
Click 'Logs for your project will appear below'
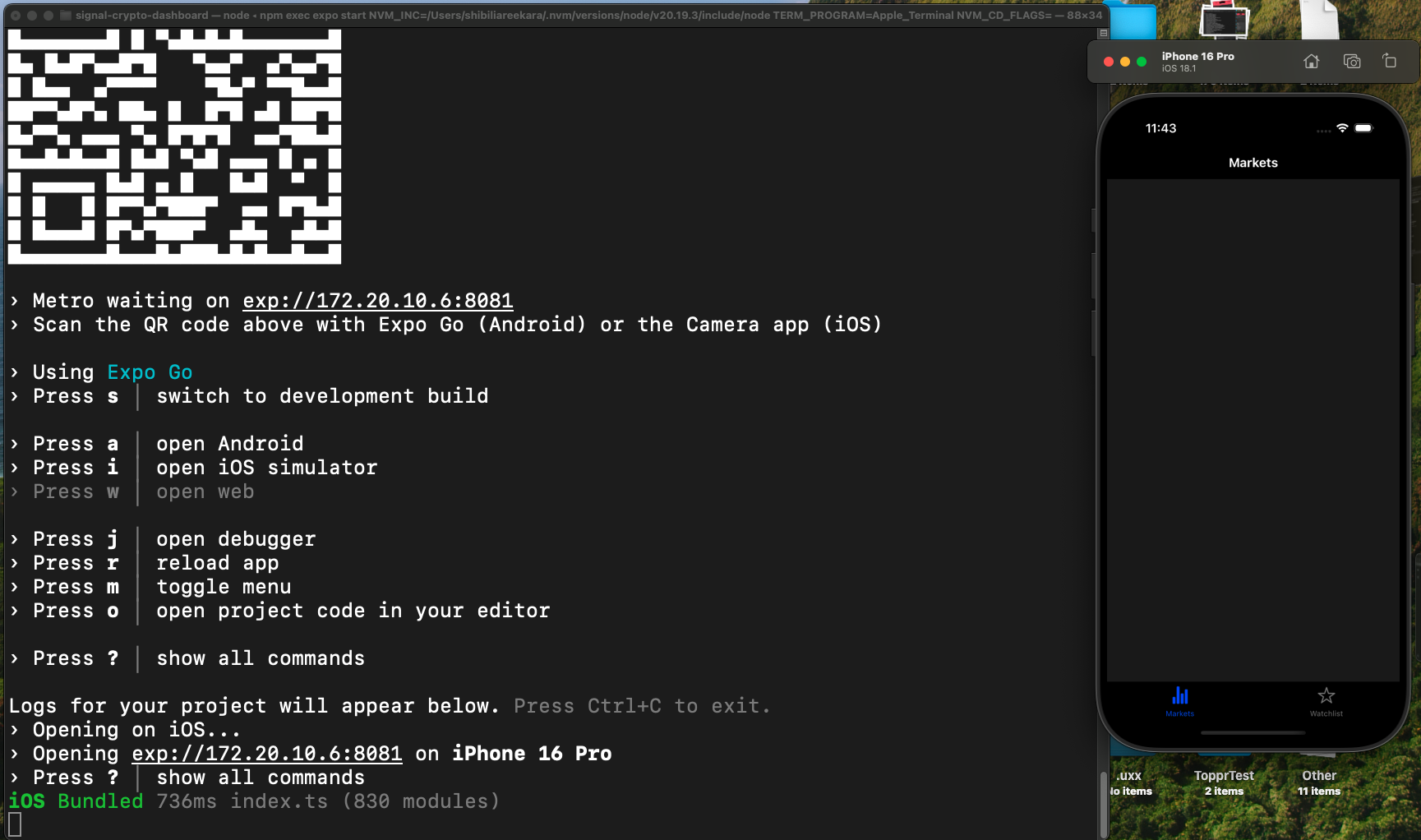(x=254, y=706)
